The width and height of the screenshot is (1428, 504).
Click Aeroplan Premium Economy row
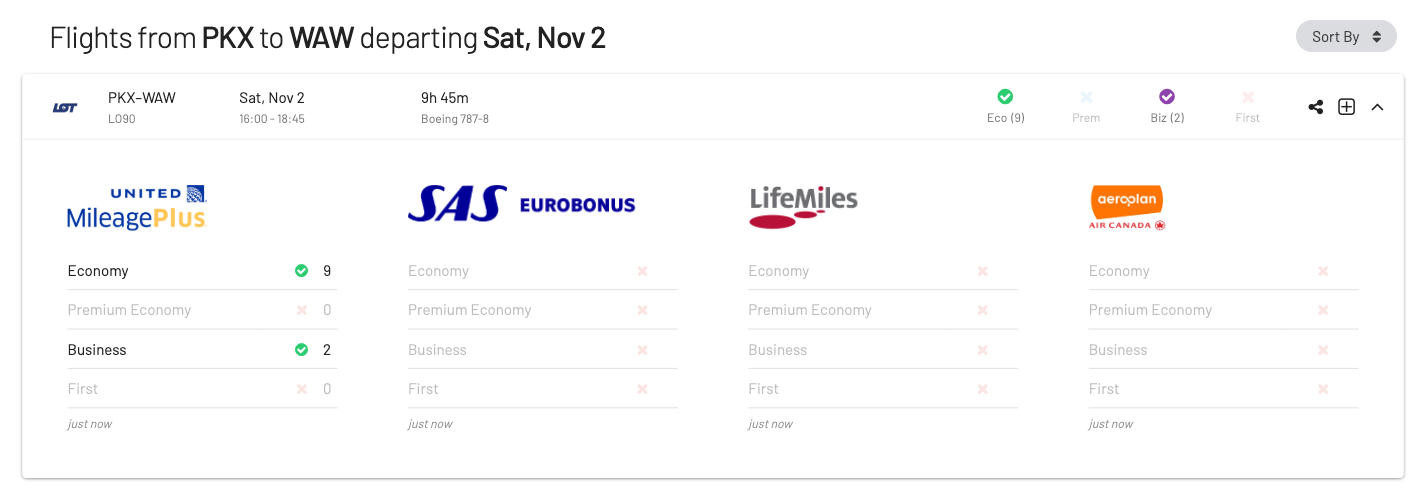[1223, 310]
